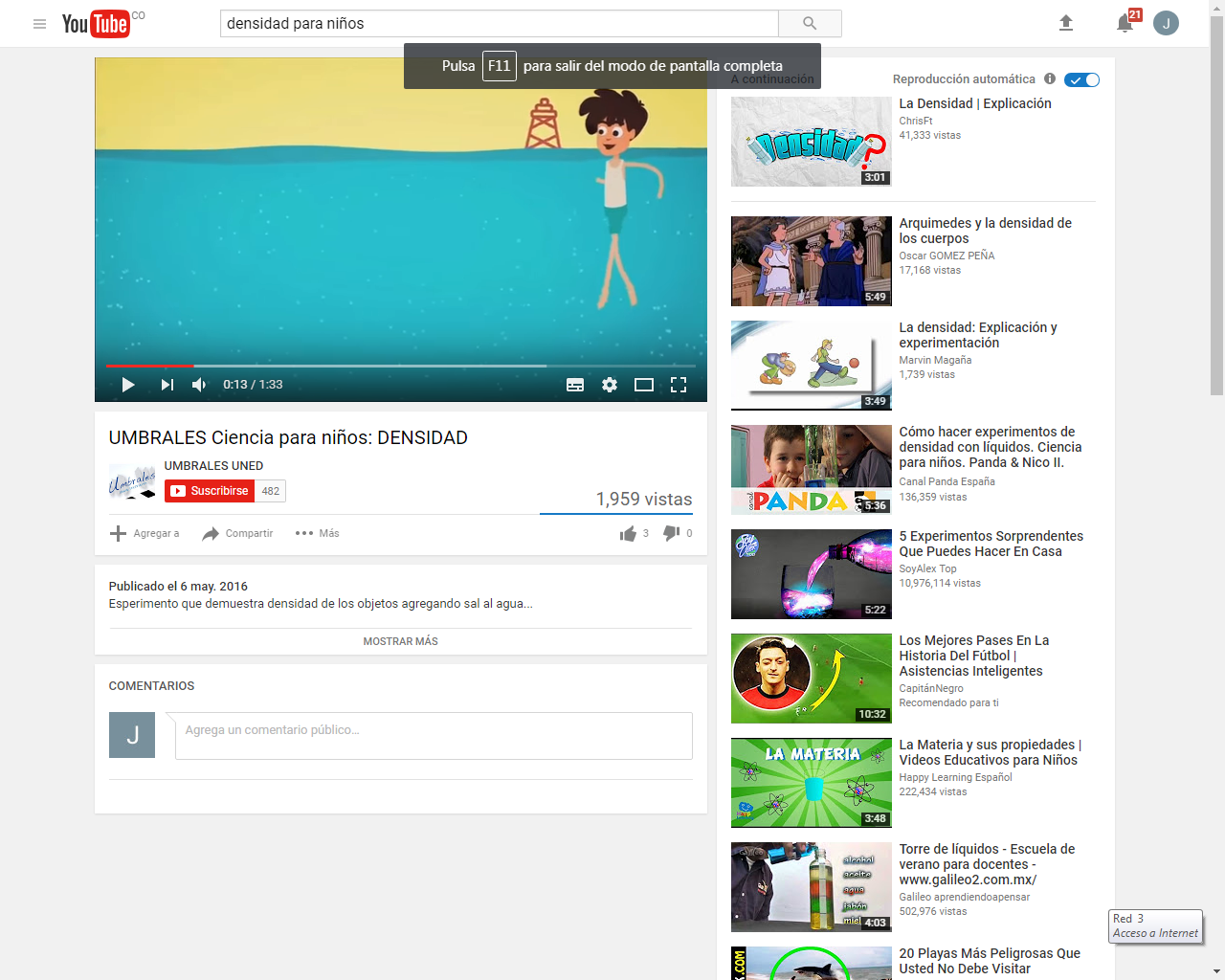Open La Densidad Explicación video thumbnail
The height and width of the screenshot is (980, 1225).
[812, 142]
